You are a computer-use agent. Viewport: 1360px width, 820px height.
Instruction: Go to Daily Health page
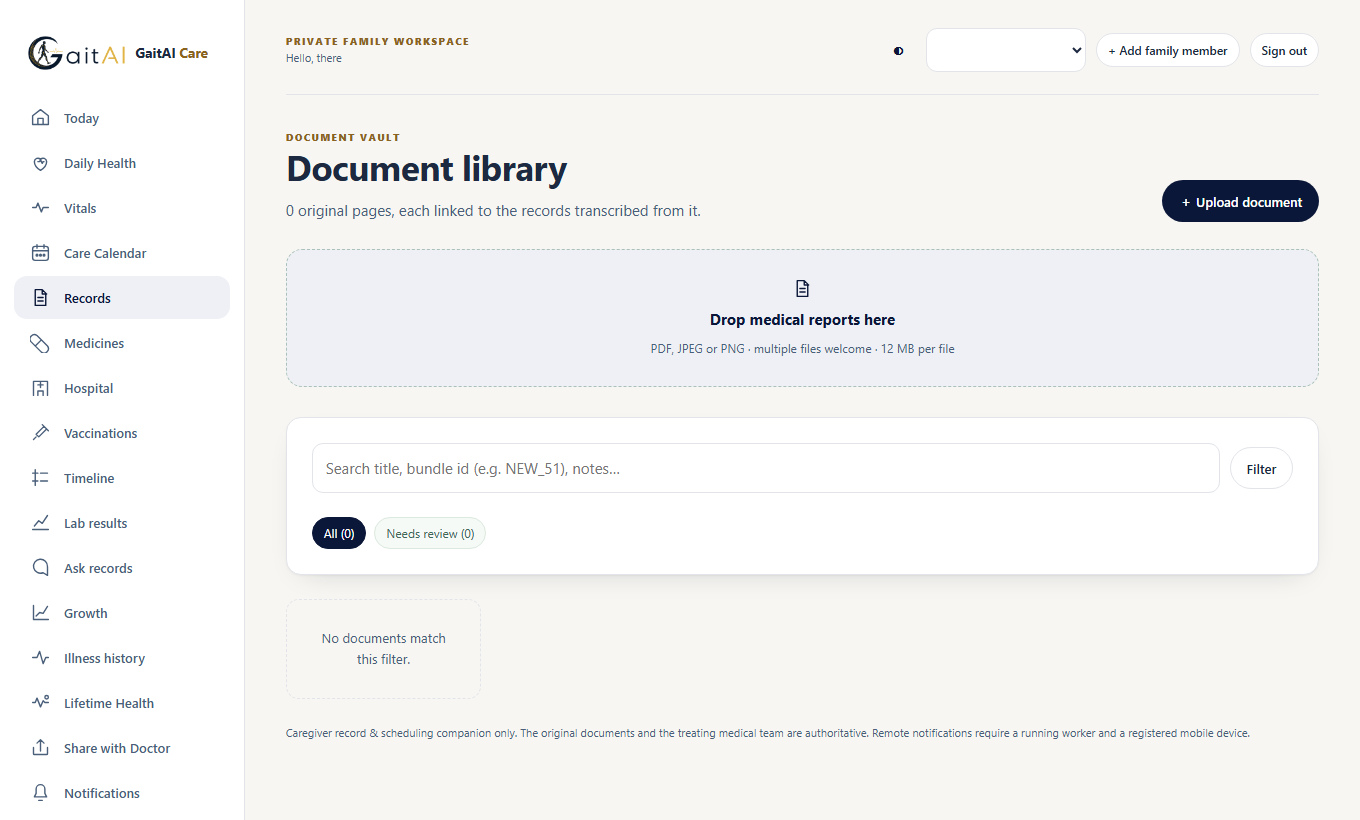pyautogui.click(x=122, y=163)
